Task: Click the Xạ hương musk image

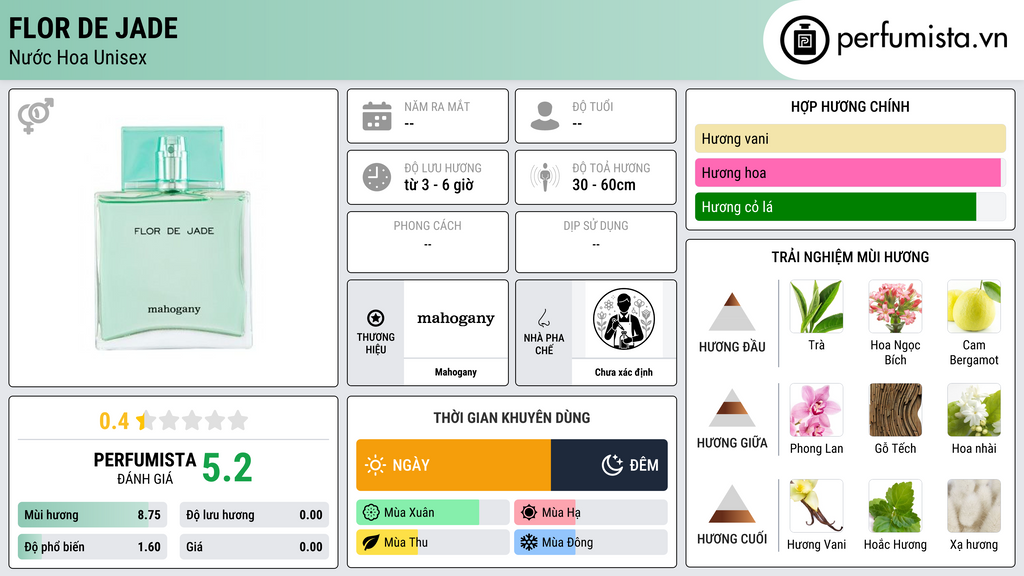Action: [x=974, y=506]
